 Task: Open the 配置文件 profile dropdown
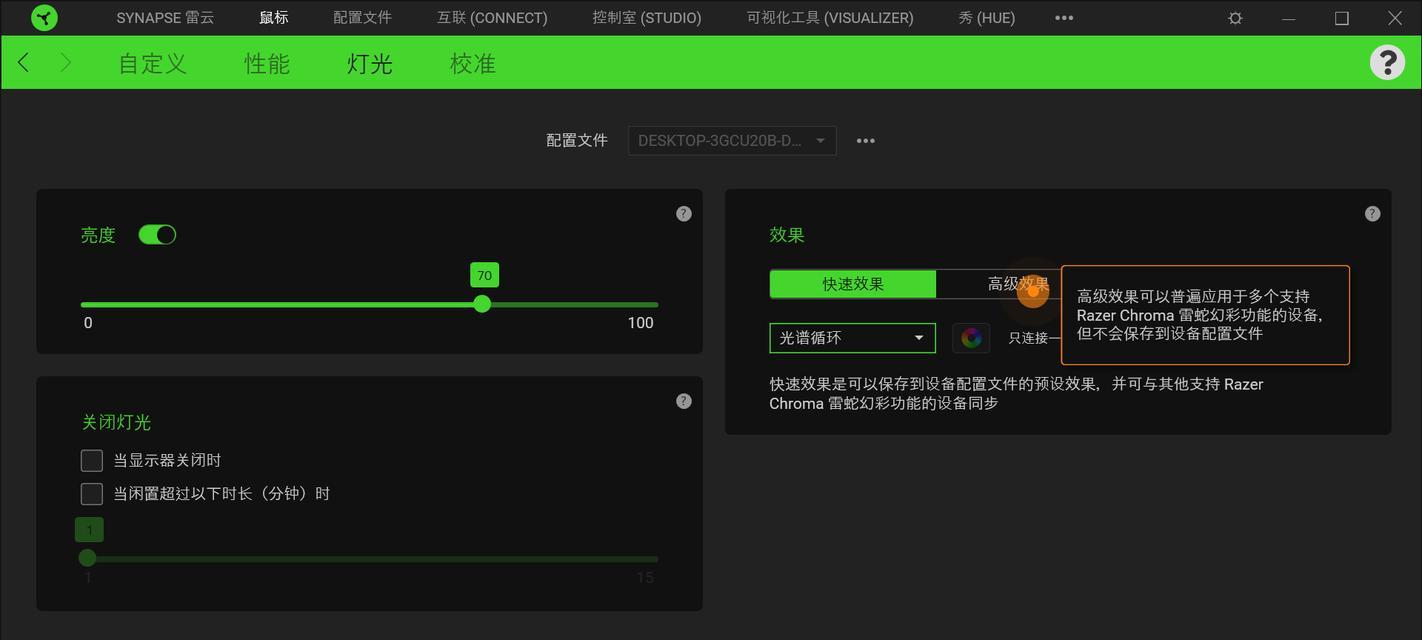click(x=732, y=141)
